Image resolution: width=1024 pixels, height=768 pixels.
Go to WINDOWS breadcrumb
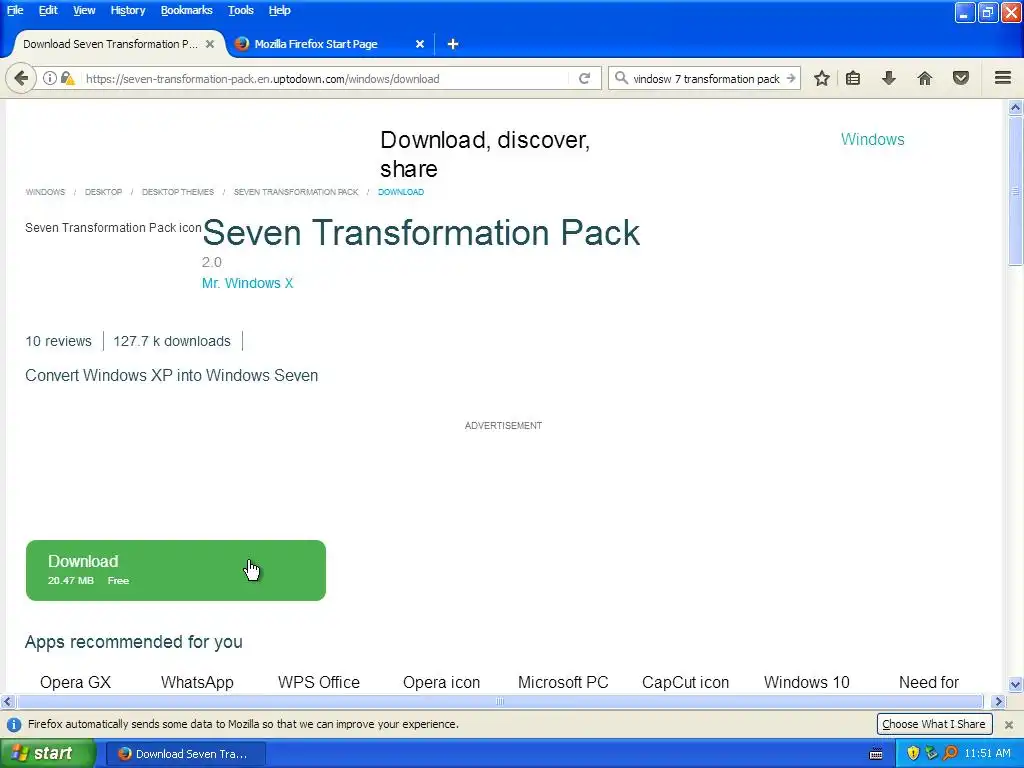[x=45, y=192]
